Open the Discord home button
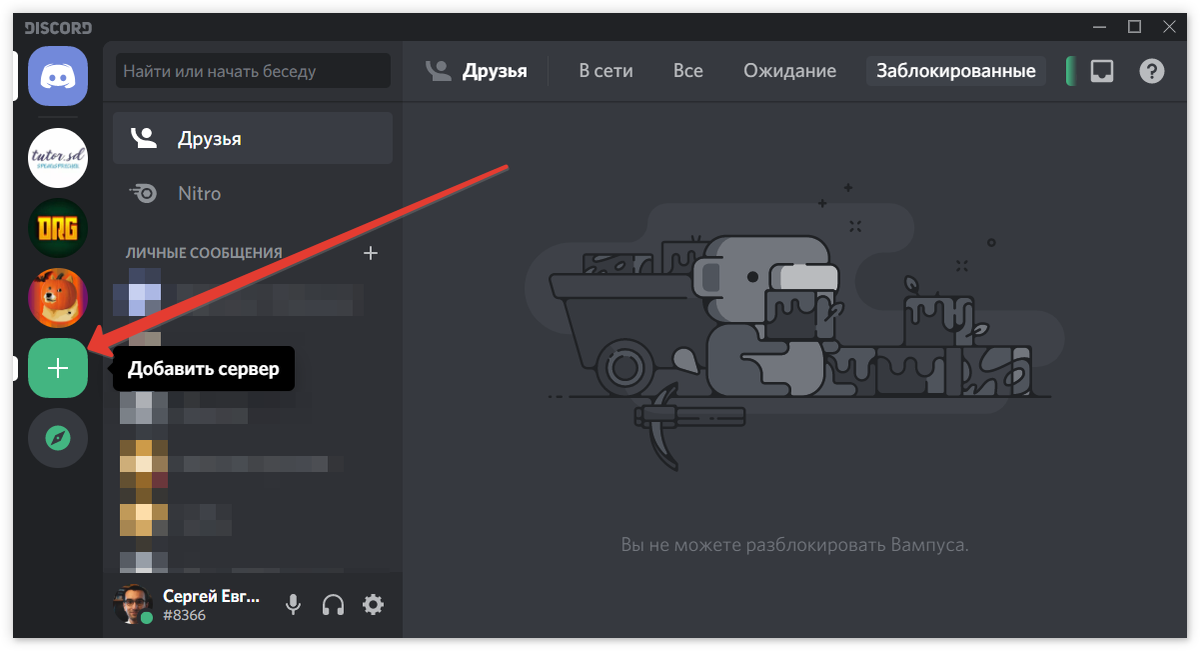 point(58,76)
